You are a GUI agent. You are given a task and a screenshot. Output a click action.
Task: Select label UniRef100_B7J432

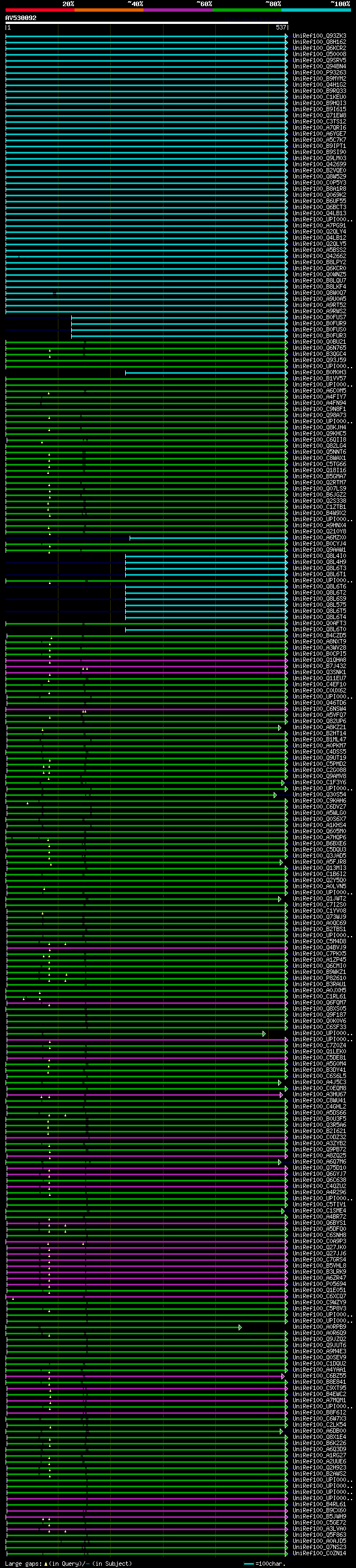319,666
